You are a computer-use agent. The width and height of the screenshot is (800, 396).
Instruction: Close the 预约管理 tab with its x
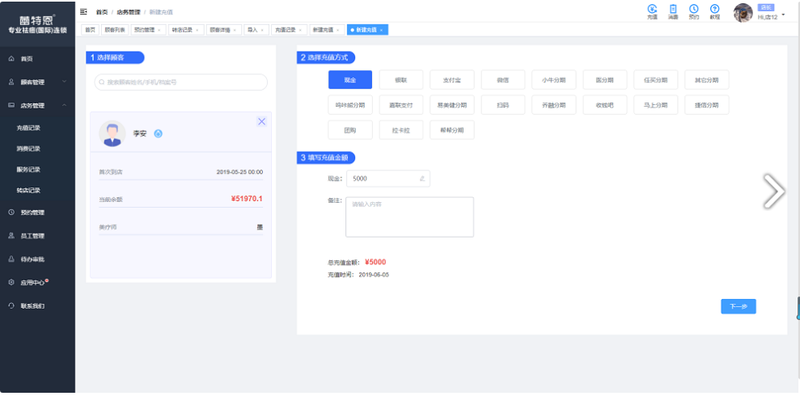(159, 30)
